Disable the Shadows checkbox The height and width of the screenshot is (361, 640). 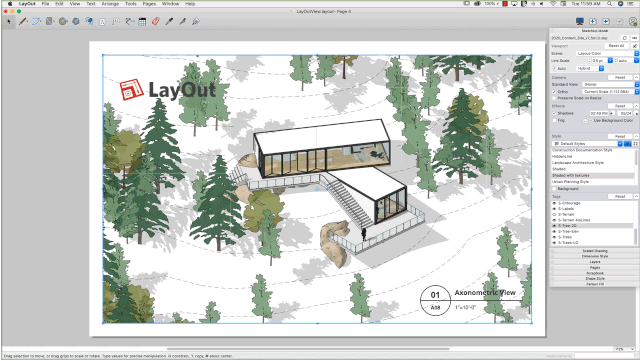pyautogui.click(x=554, y=113)
